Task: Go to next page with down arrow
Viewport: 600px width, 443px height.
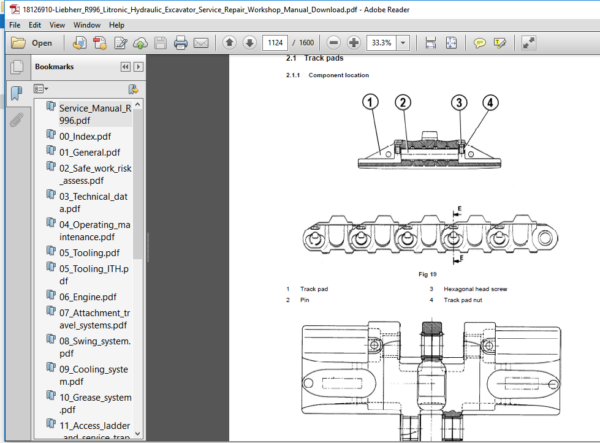Action: pos(249,42)
